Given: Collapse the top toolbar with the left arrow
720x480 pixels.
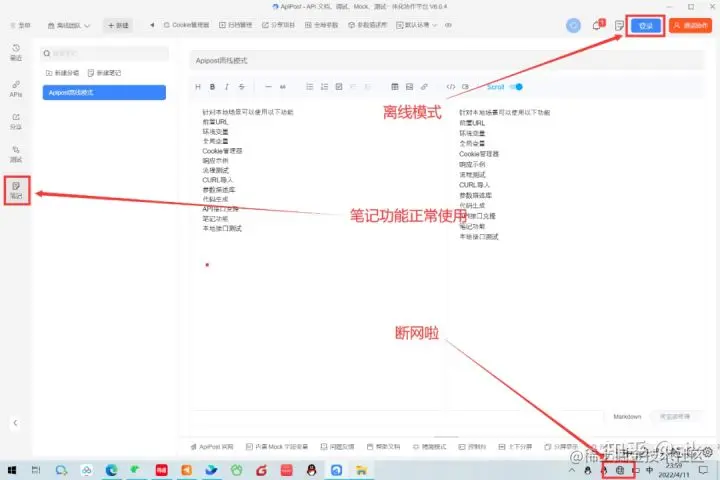Looking at the screenshot, I should click(x=152, y=25).
